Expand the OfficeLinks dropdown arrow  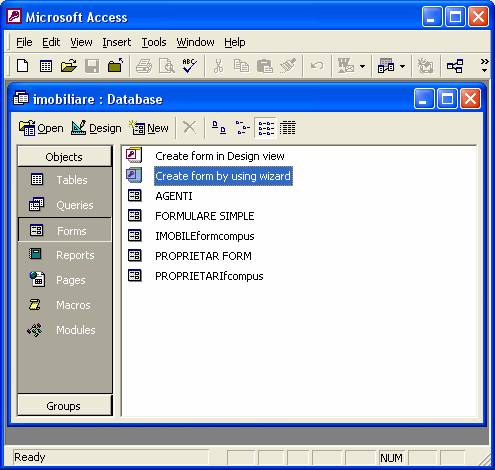point(362,66)
